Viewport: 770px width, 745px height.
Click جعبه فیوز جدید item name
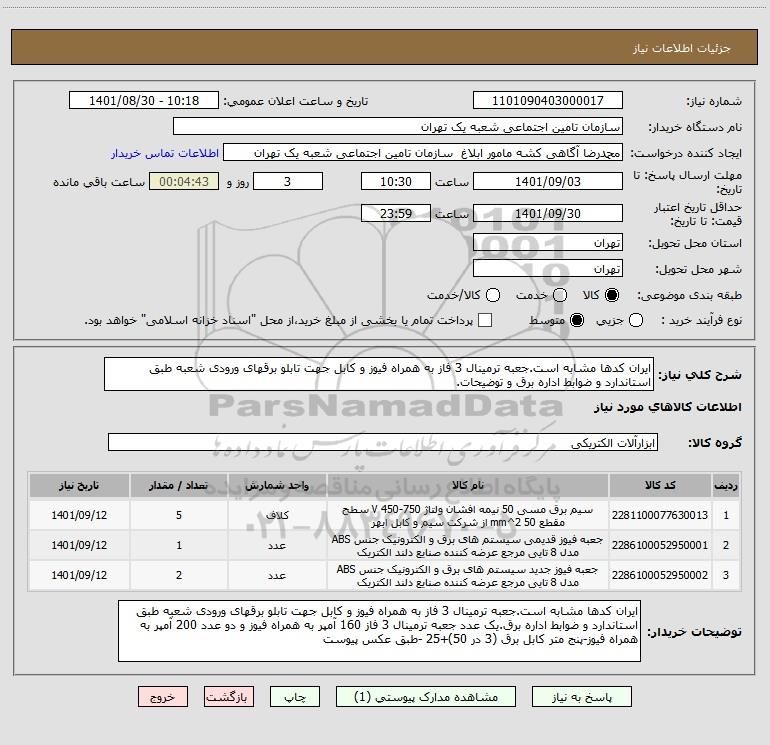(468, 576)
